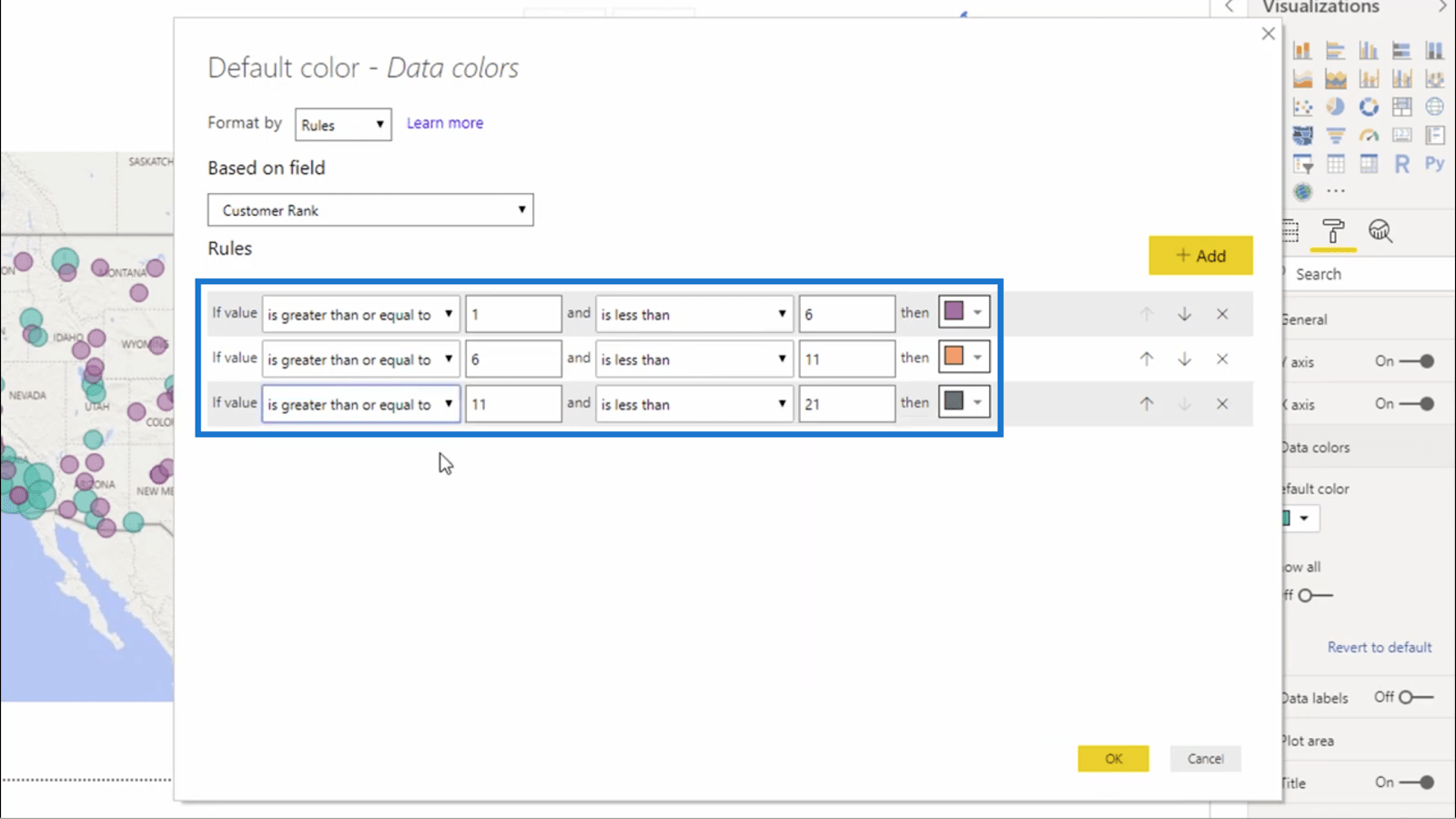Open the second rule's is less than dropdown
The width and height of the screenshot is (1456, 819).
click(694, 359)
